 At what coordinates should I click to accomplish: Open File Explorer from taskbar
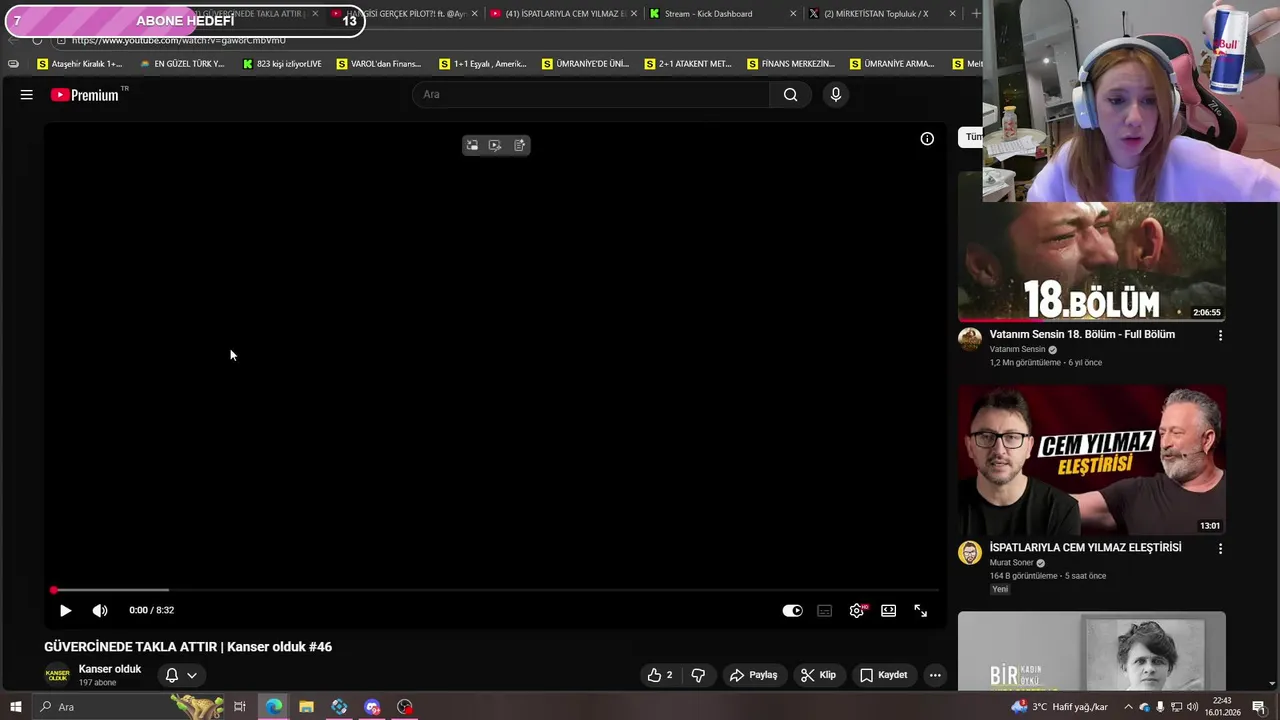306,707
